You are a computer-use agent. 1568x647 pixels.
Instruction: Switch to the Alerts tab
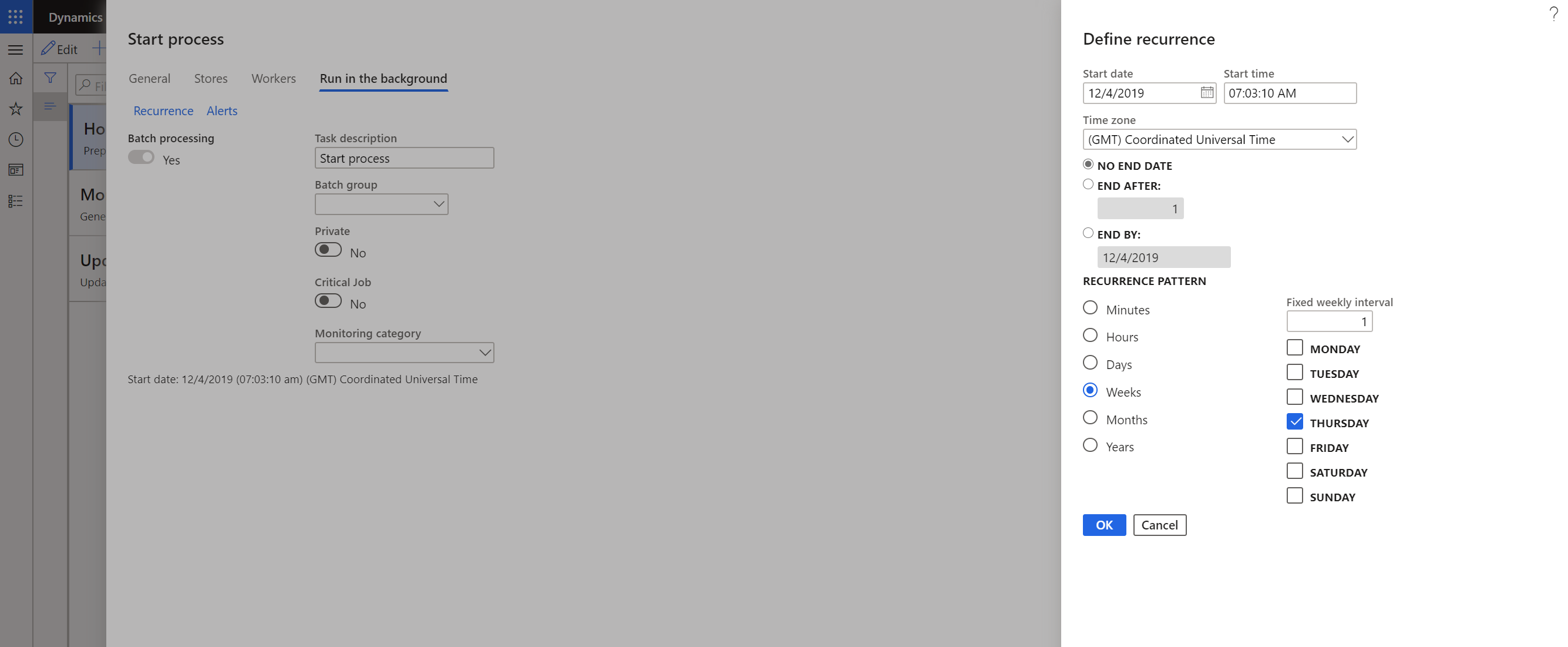(221, 110)
